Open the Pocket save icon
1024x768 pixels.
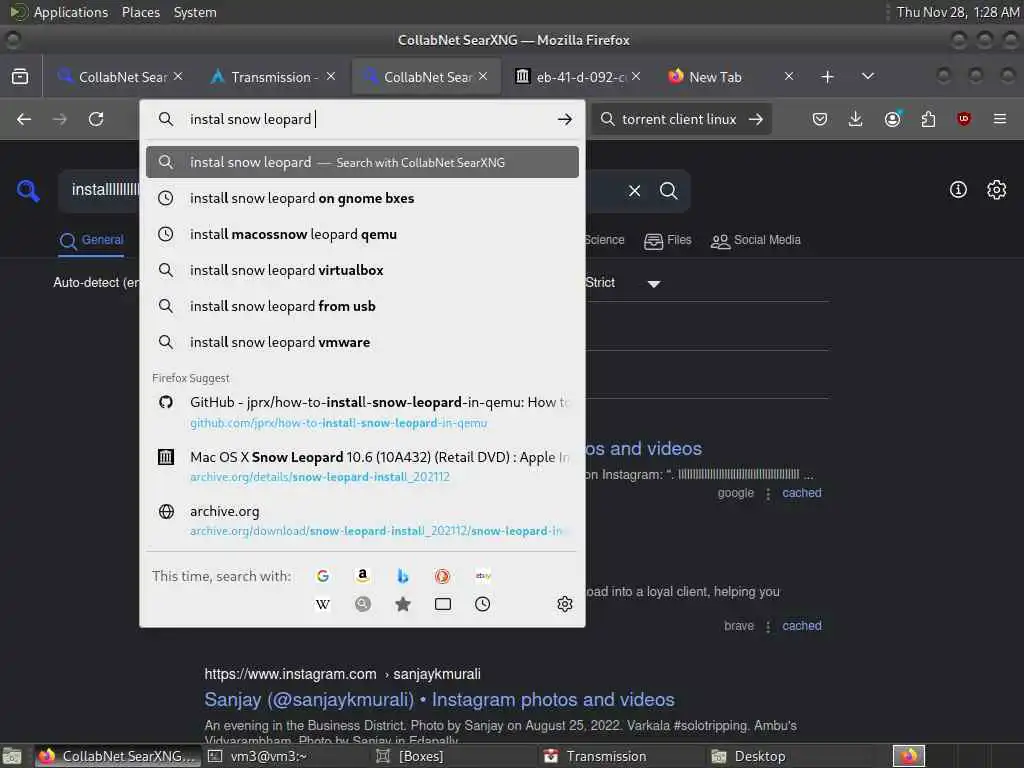[820, 119]
